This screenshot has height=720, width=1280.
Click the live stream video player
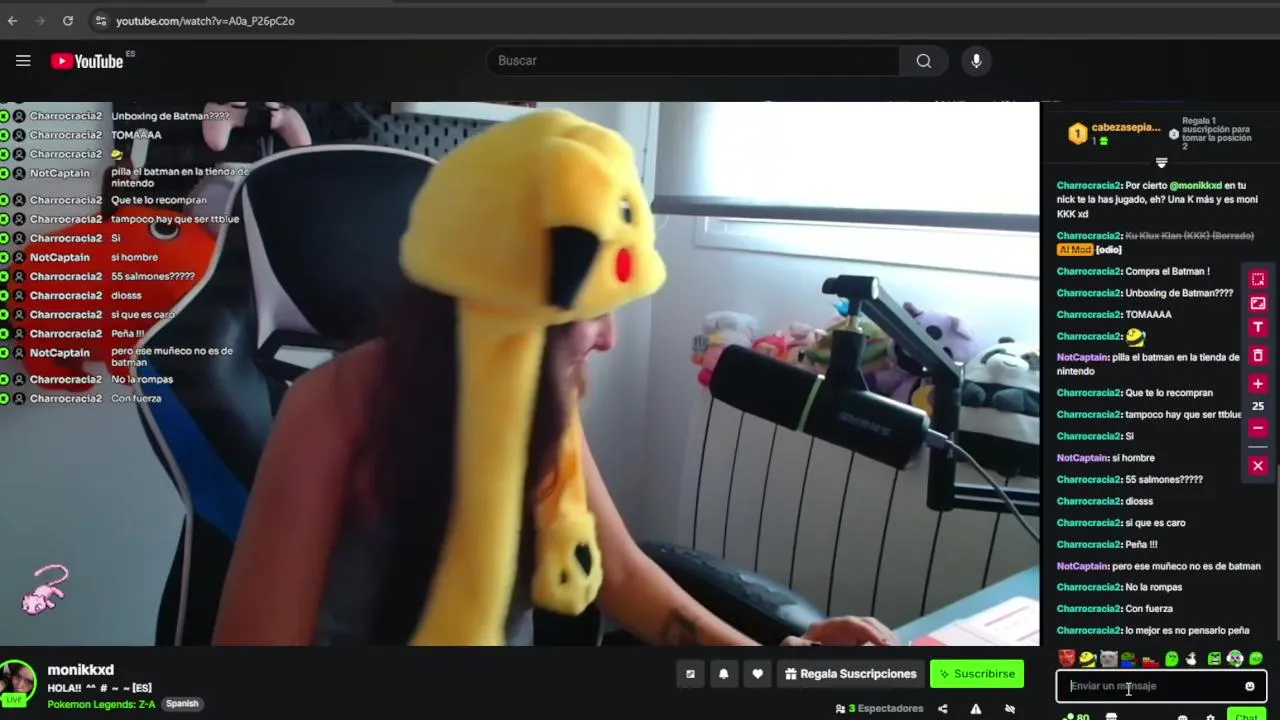[x=520, y=373]
